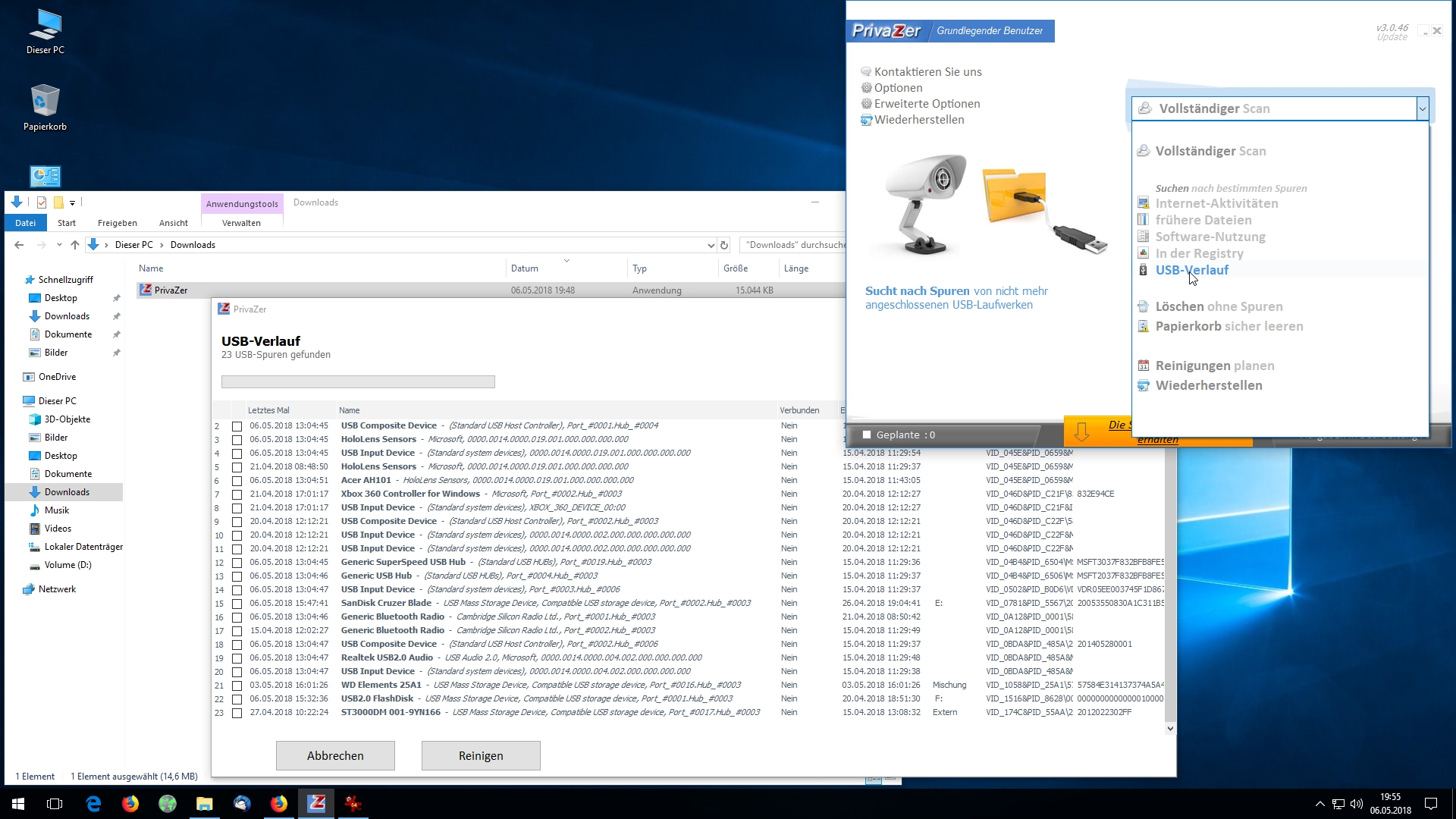The height and width of the screenshot is (819, 1456).
Task: Check the SanDisk Cruzer Blade row checkbox
Action: pyautogui.click(x=237, y=604)
